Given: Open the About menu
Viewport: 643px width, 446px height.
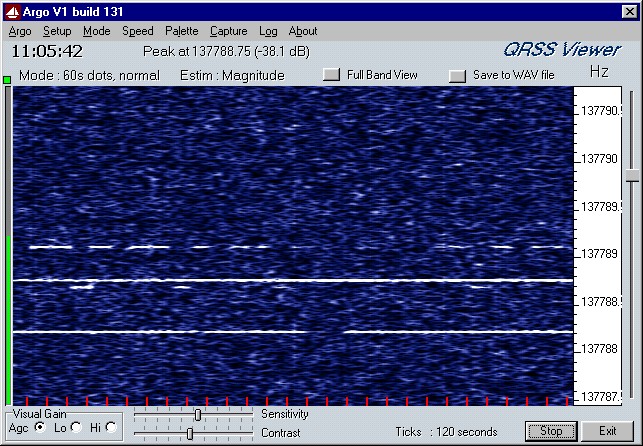Looking at the screenshot, I should [x=303, y=31].
